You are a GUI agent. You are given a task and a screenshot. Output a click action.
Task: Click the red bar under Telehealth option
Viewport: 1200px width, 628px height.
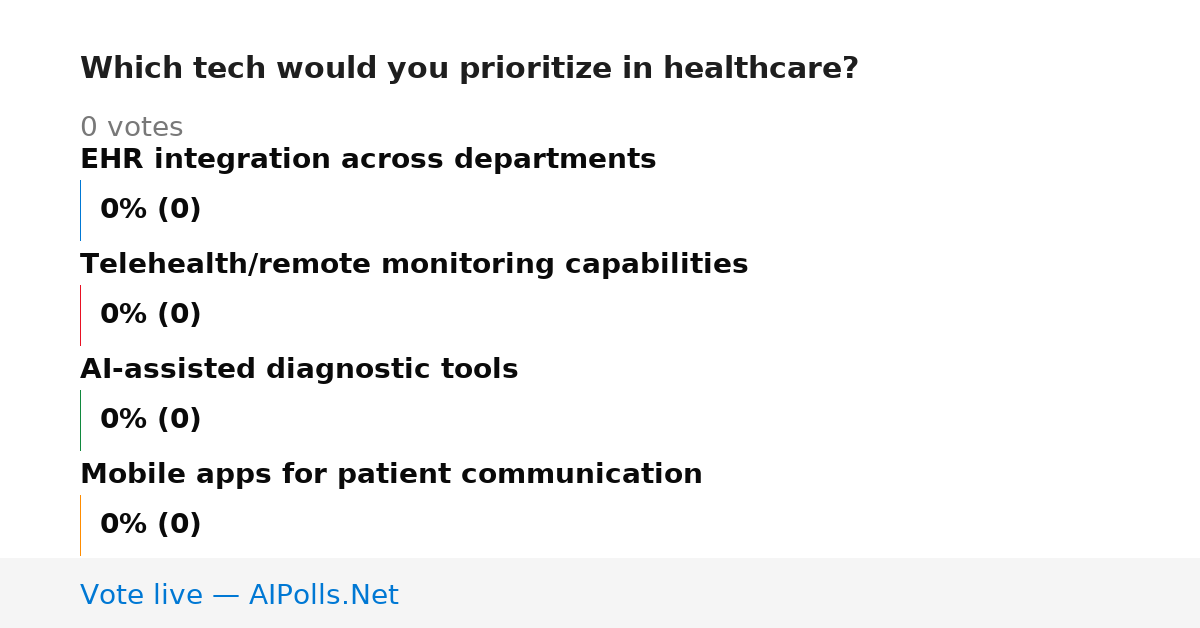pos(80,315)
